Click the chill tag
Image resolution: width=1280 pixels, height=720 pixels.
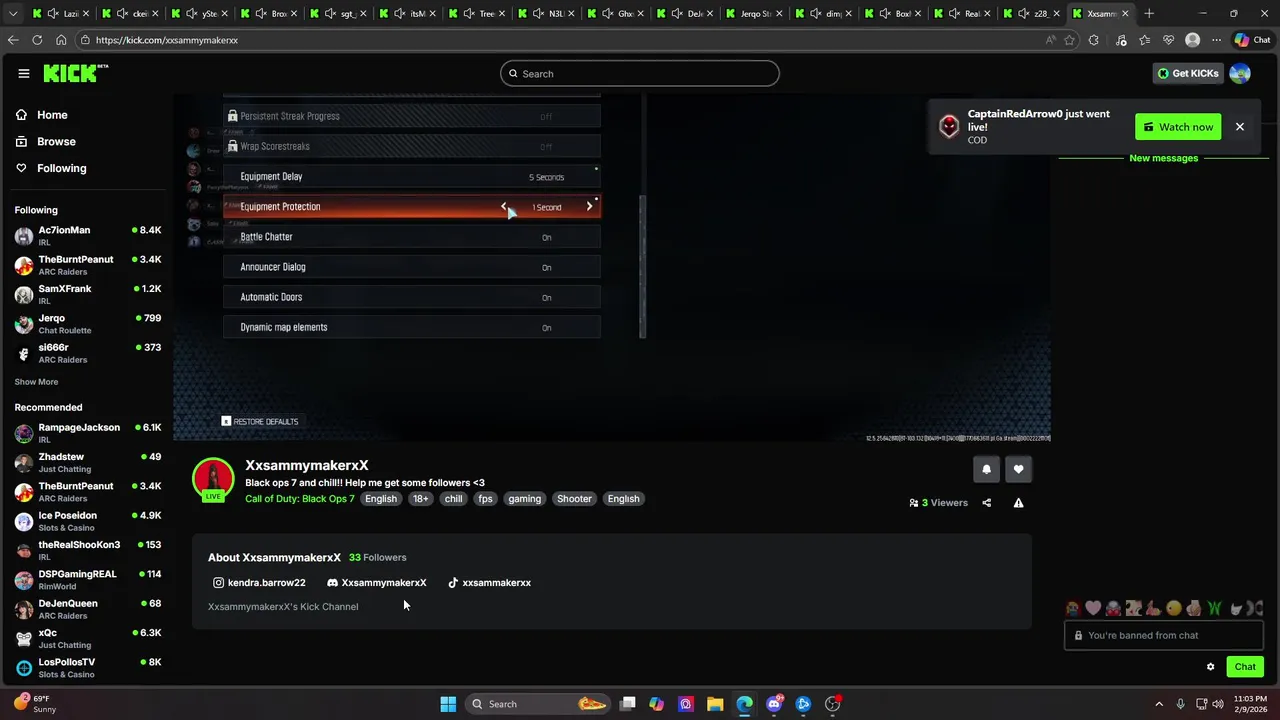(x=453, y=499)
